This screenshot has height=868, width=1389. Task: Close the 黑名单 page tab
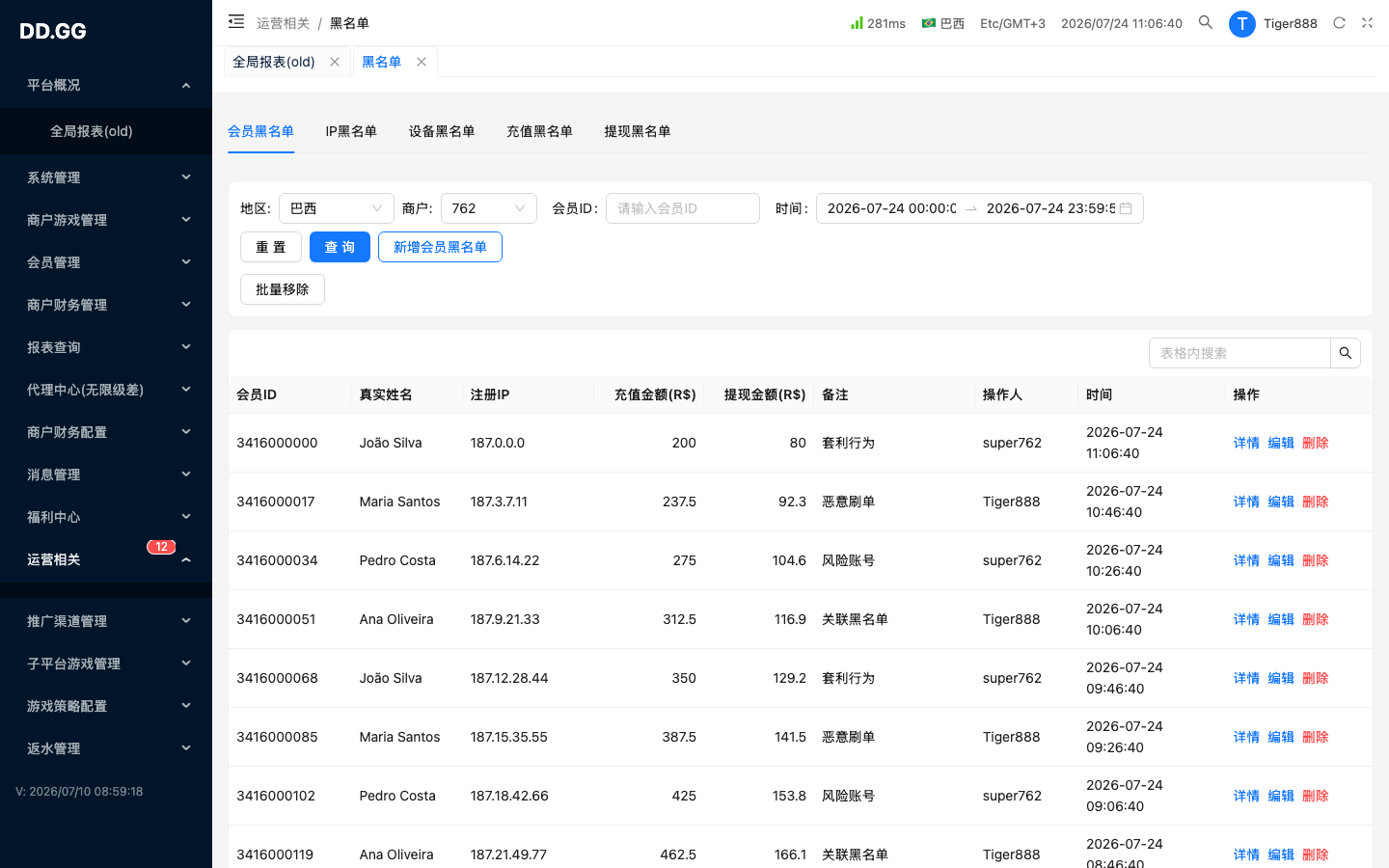[422, 62]
